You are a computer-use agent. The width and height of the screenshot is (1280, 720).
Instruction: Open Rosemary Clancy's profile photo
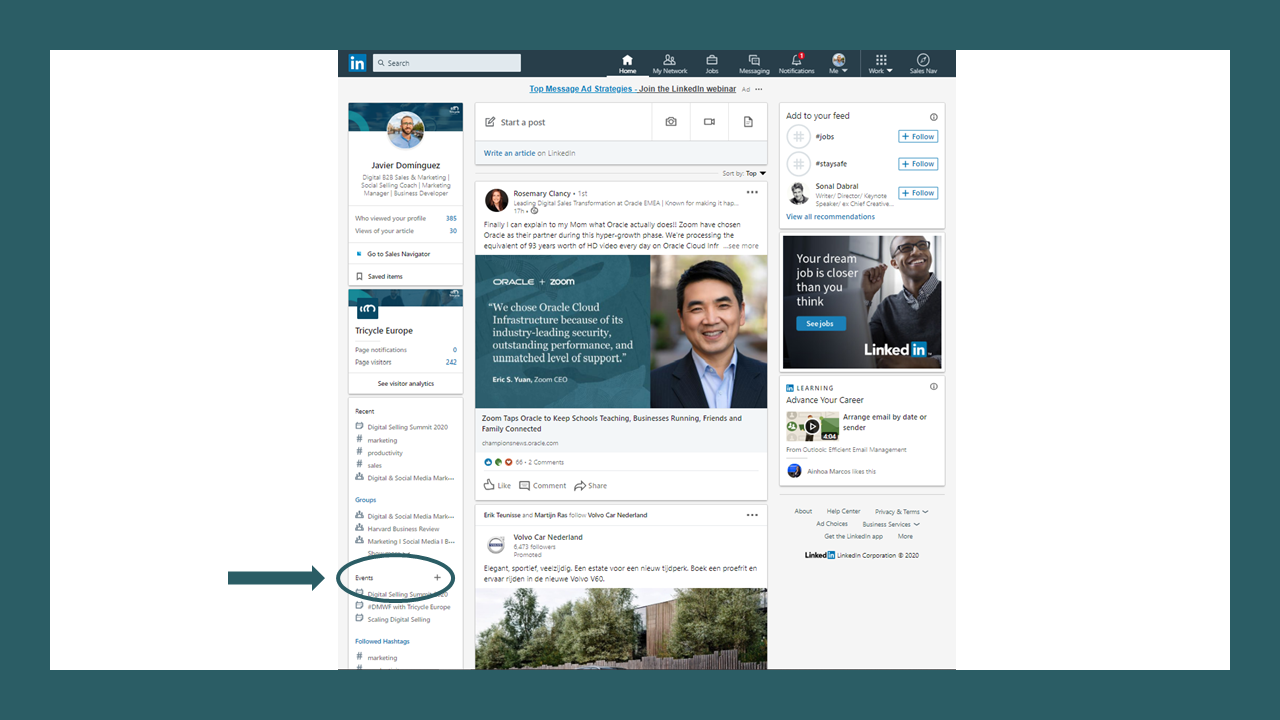point(496,200)
